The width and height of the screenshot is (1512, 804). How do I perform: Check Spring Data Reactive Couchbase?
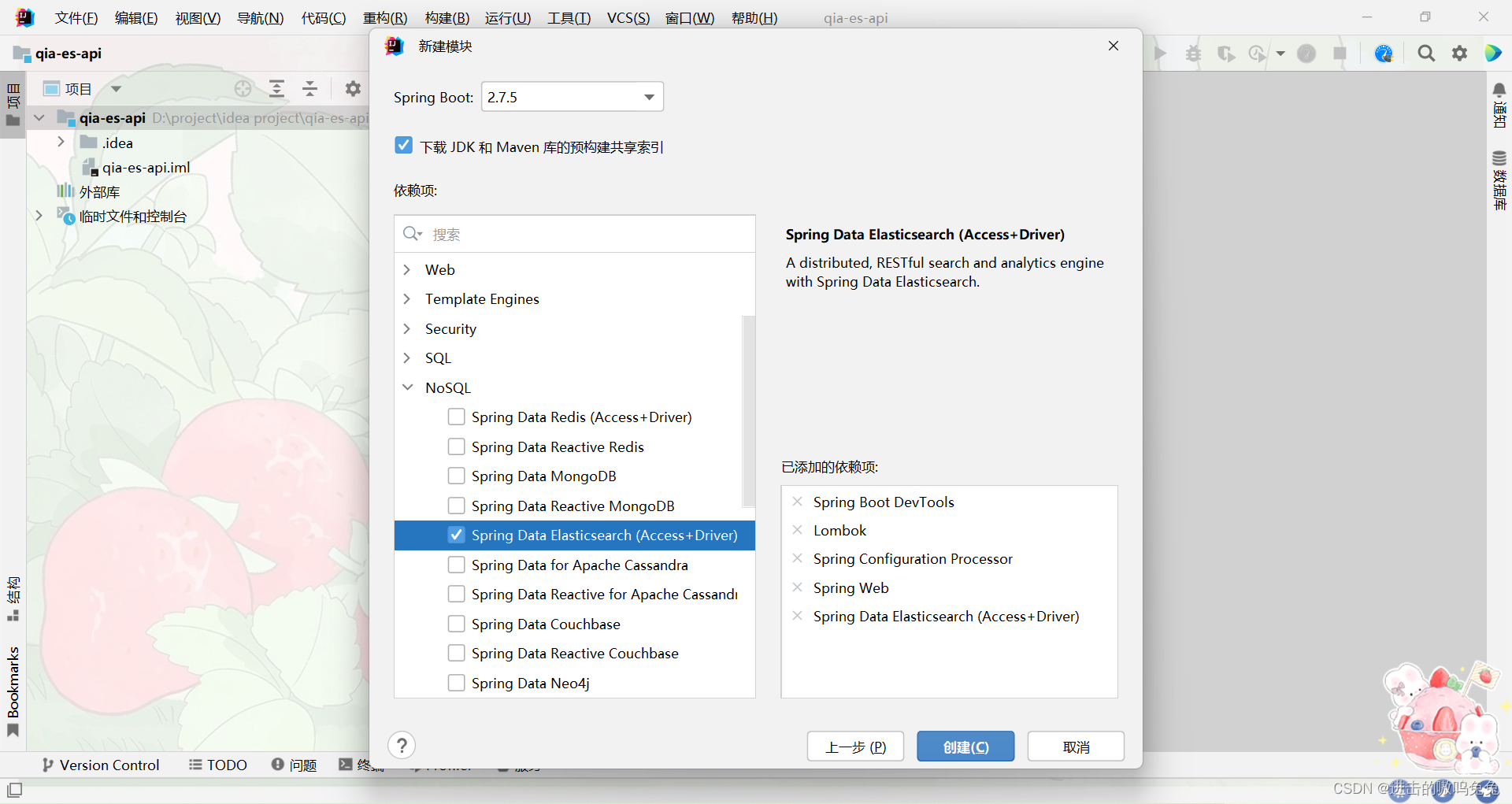click(456, 653)
